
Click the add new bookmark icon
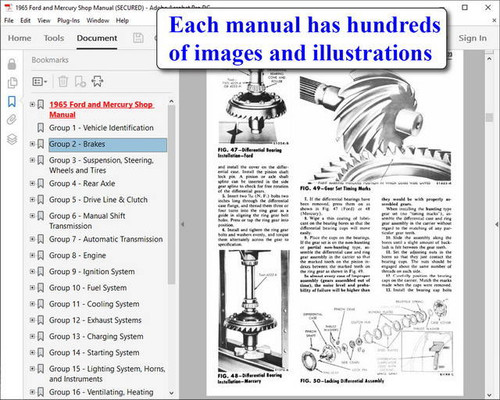point(80,81)
